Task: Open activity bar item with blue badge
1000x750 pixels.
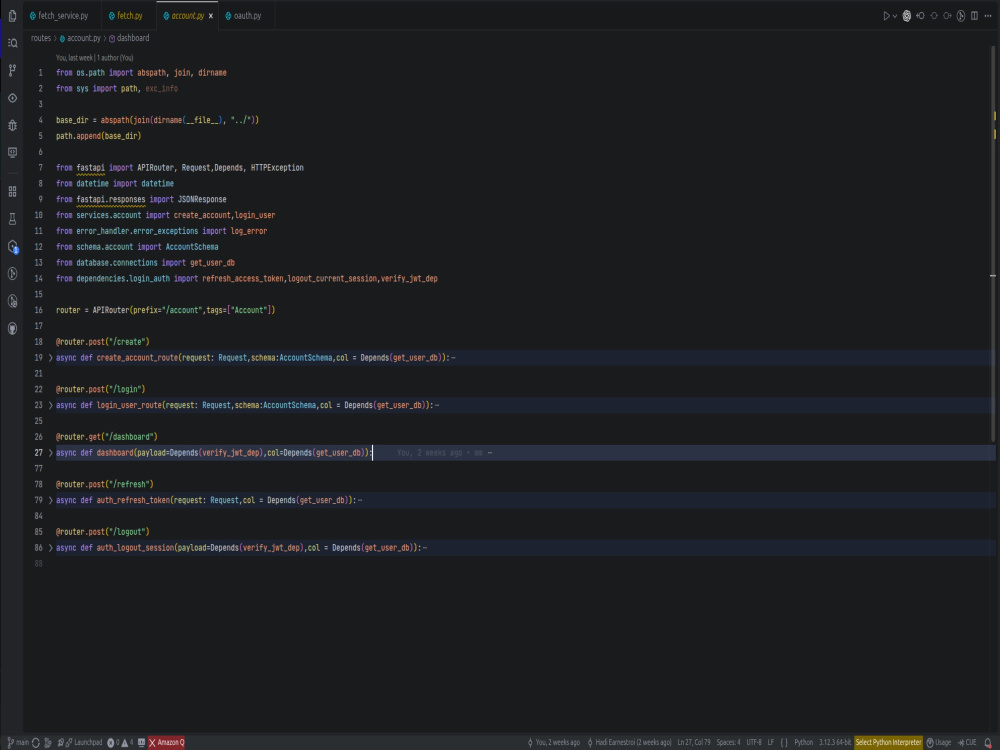Action: tap(12, 246)
